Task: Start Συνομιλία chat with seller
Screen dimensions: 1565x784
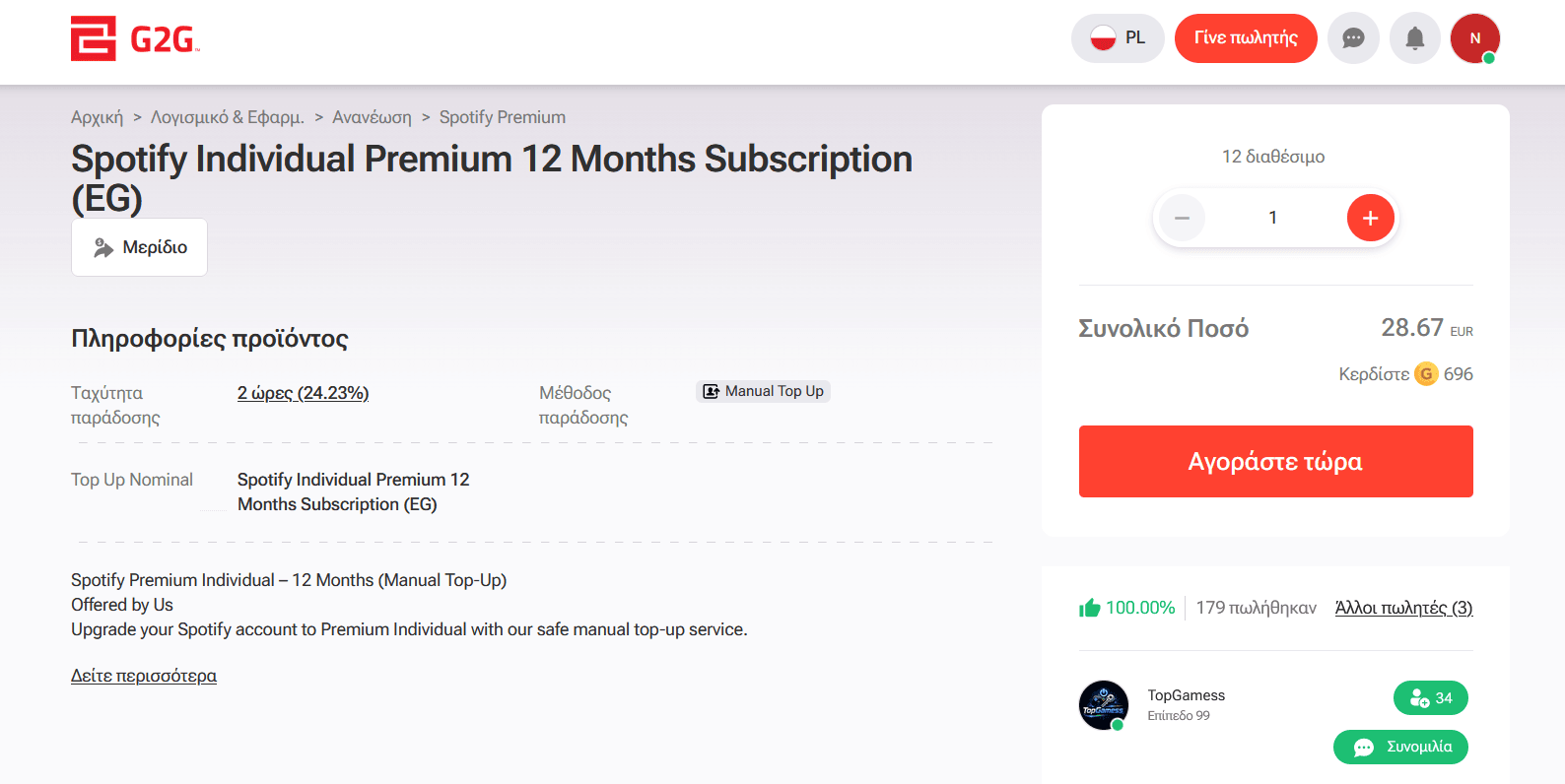Action: (1400, 747)
